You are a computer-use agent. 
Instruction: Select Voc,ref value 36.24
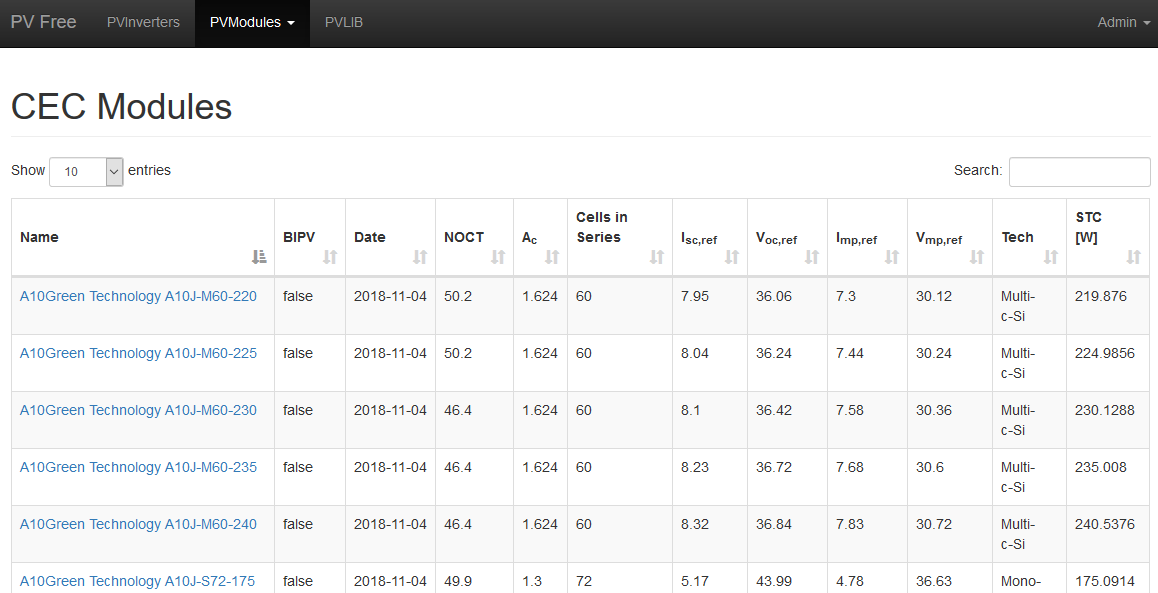tap(773, 353)
